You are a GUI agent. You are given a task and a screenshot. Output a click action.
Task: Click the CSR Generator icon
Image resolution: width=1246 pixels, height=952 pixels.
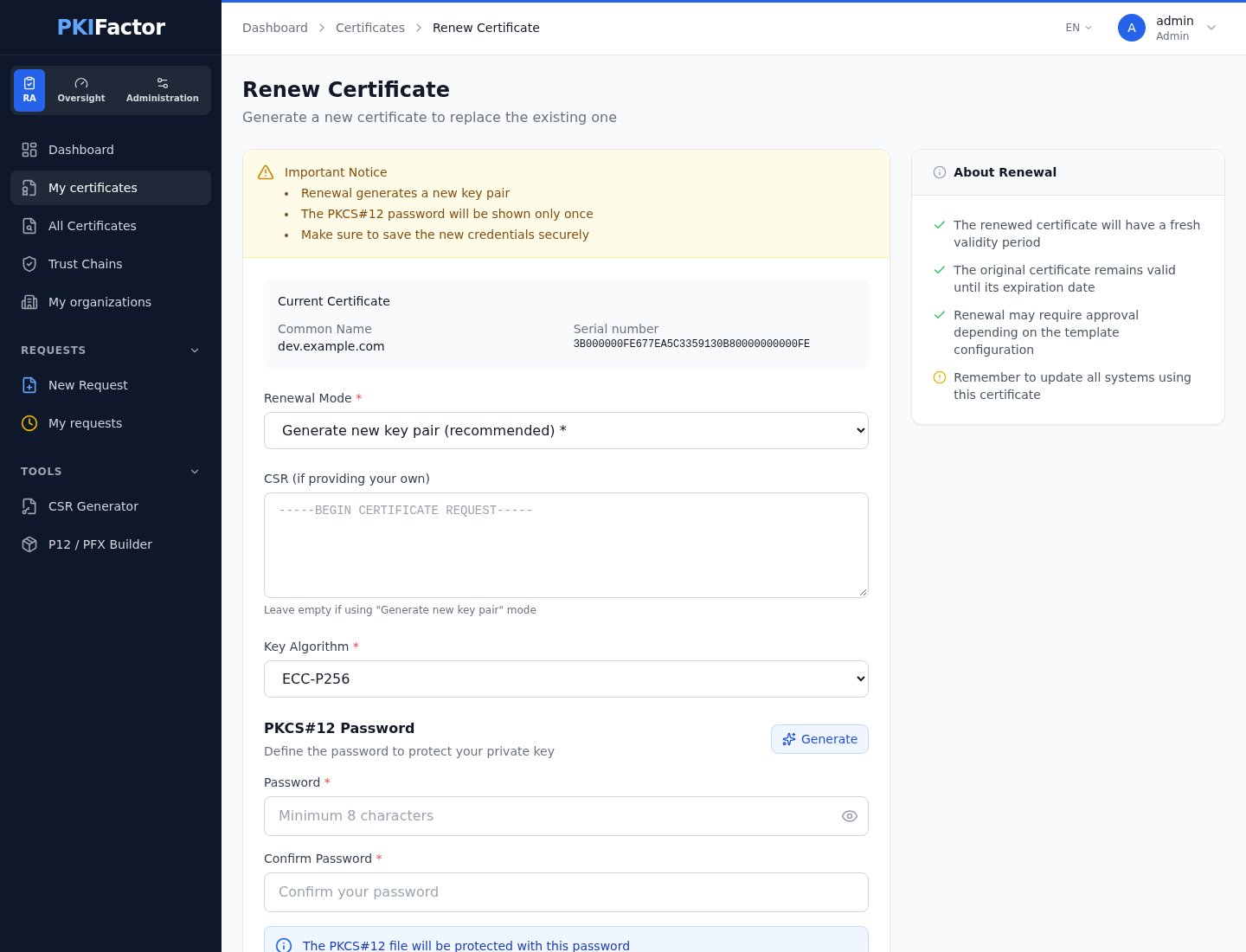click(x=29, y=506)
